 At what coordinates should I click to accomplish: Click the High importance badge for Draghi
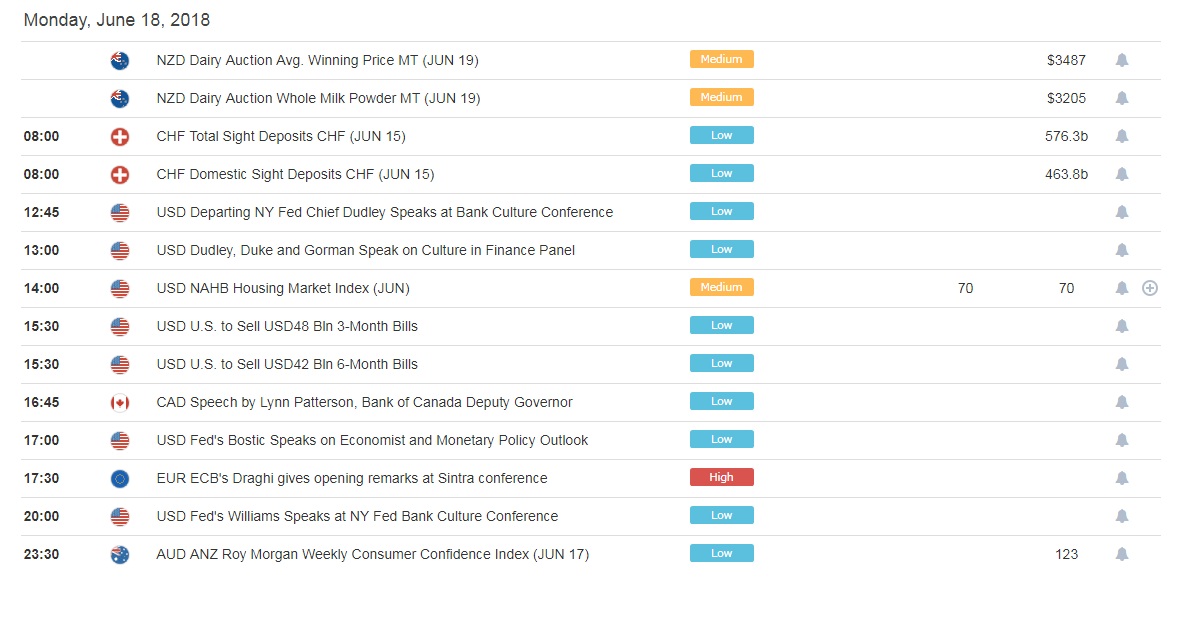click(x=721, y=478)
